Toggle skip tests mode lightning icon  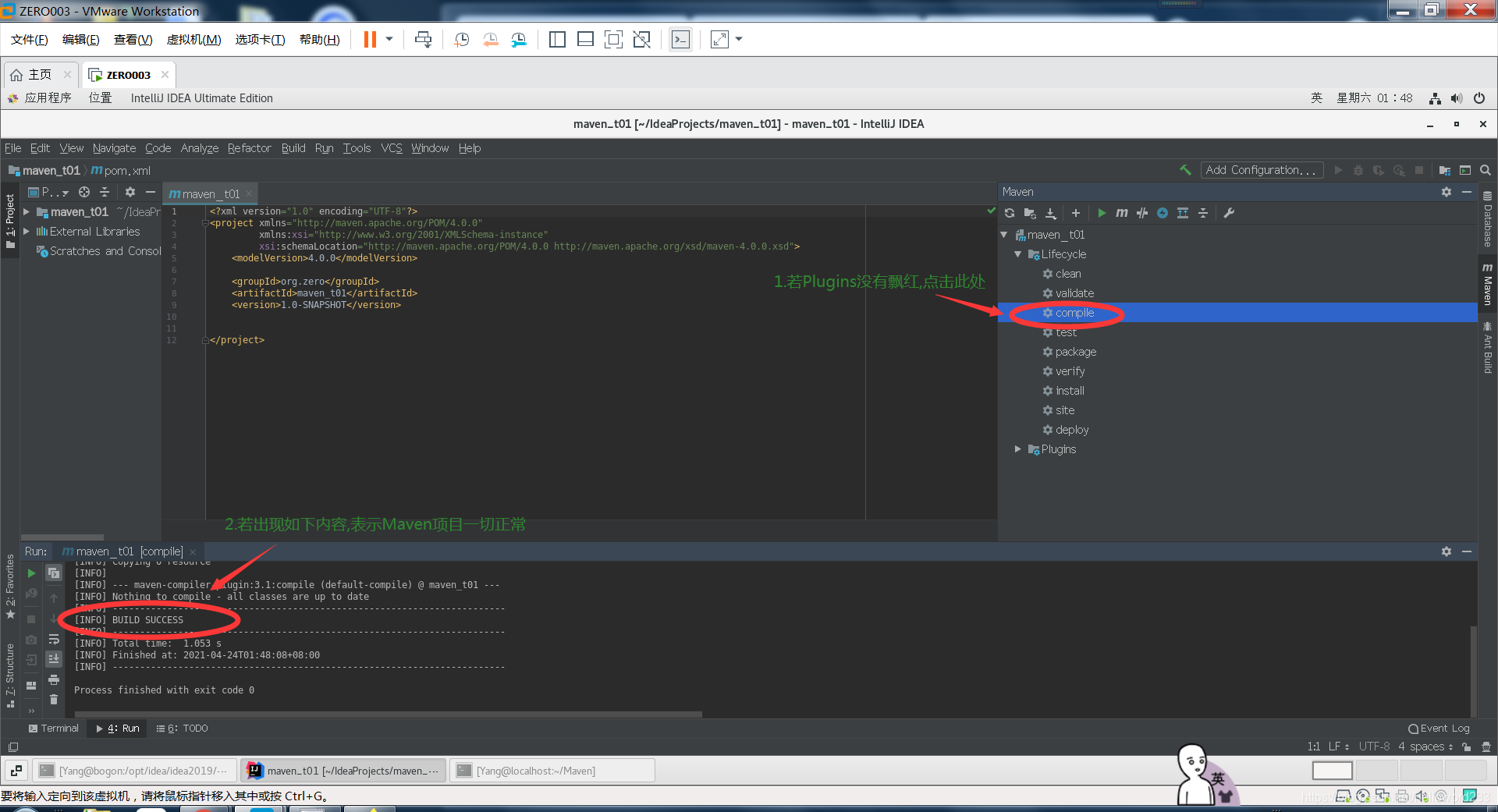point(1163,213)
